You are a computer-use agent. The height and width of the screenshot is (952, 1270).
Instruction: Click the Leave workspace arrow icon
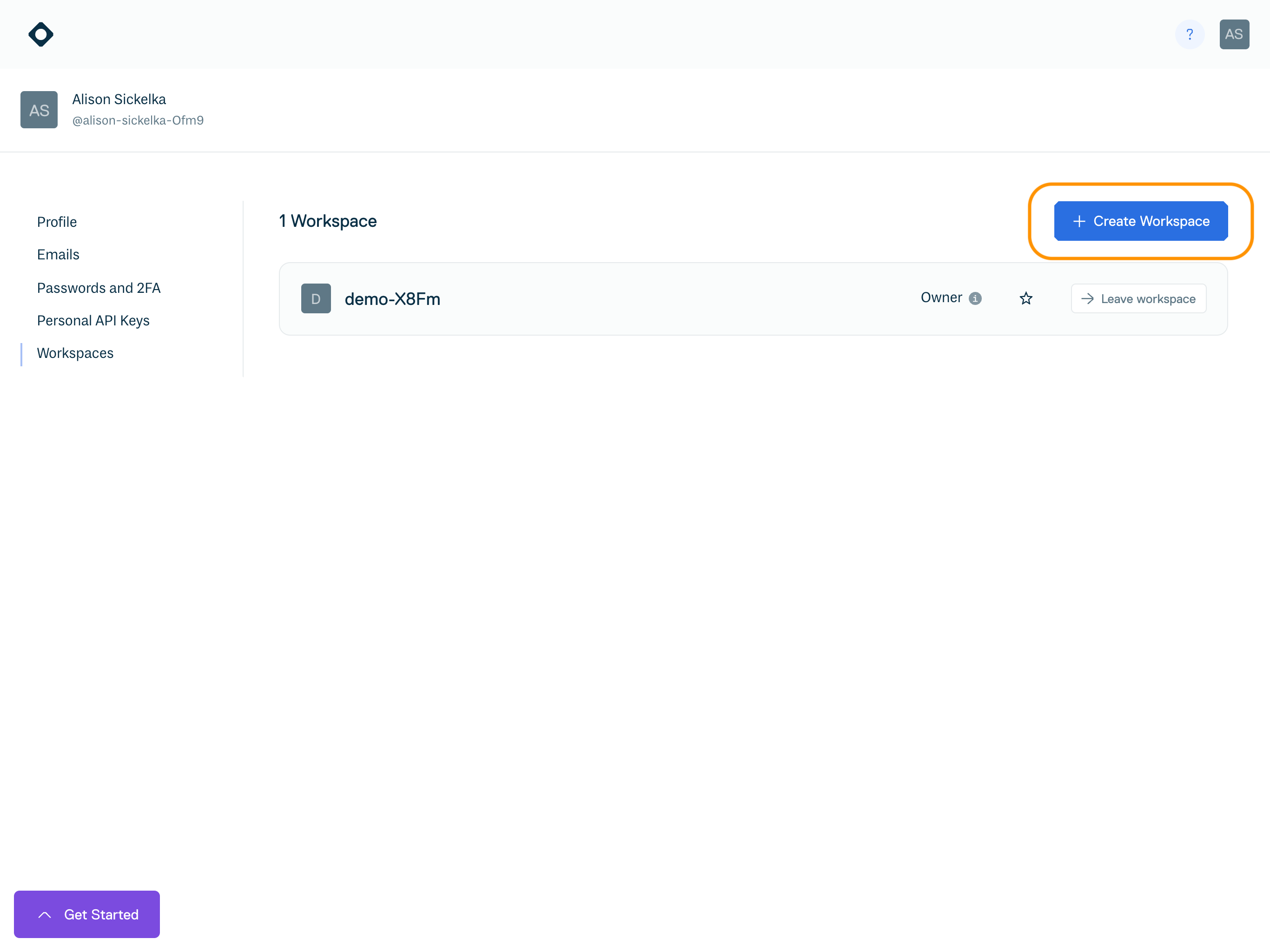click(x=1087, y=298)
